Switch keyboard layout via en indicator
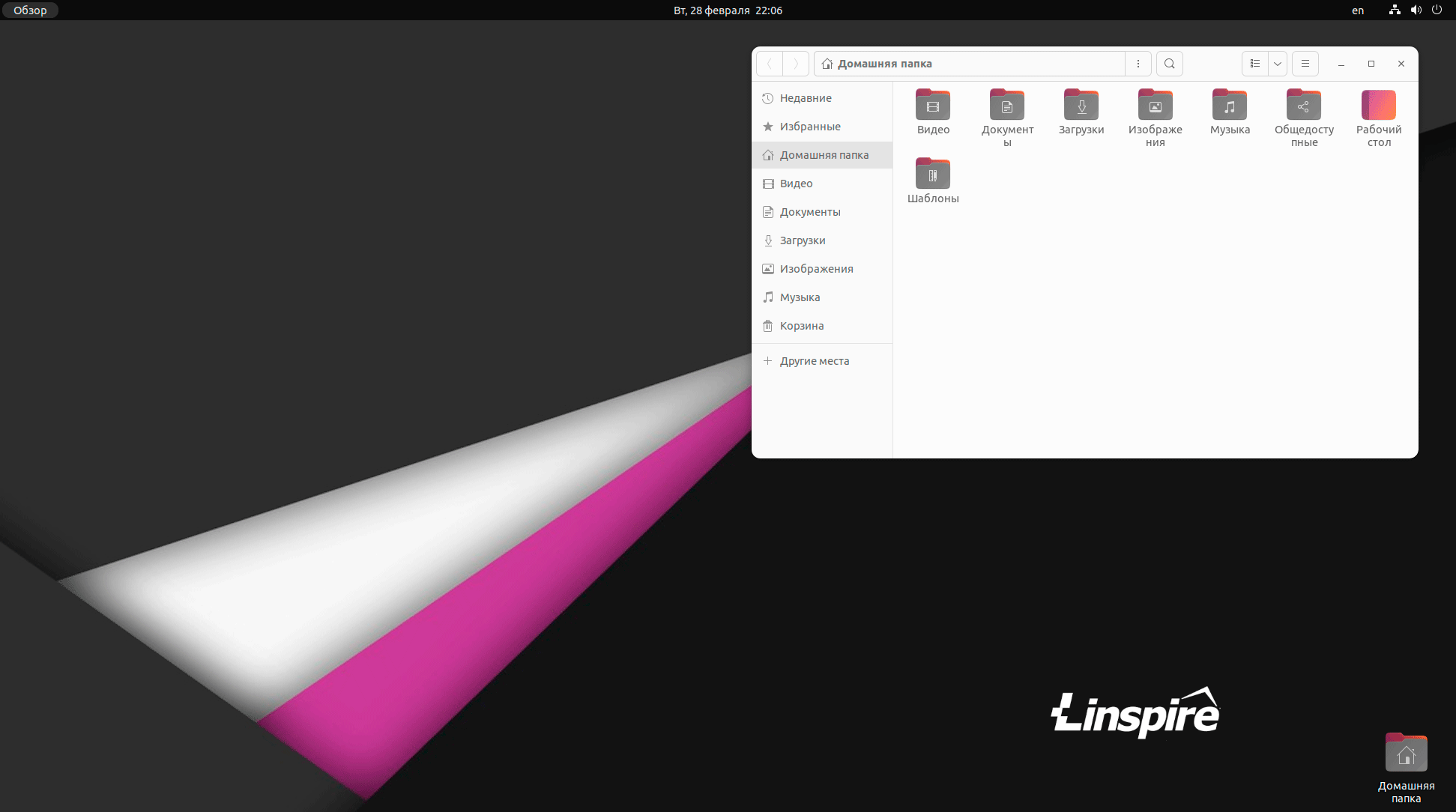This screenshot has height=812, width=1456. coord(1357,10)
